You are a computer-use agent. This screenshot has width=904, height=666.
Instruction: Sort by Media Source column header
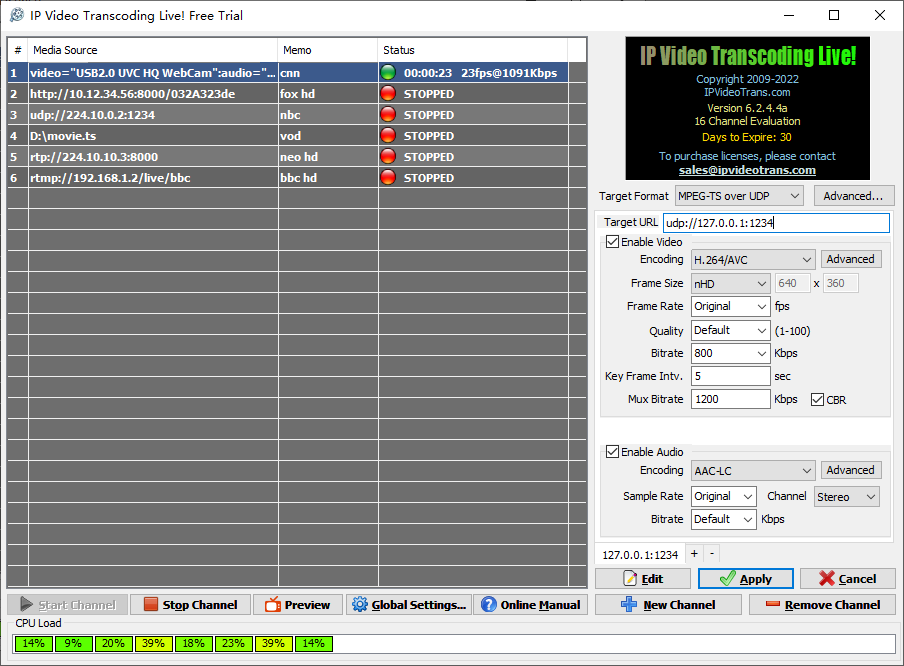click(x=153, y=50)
